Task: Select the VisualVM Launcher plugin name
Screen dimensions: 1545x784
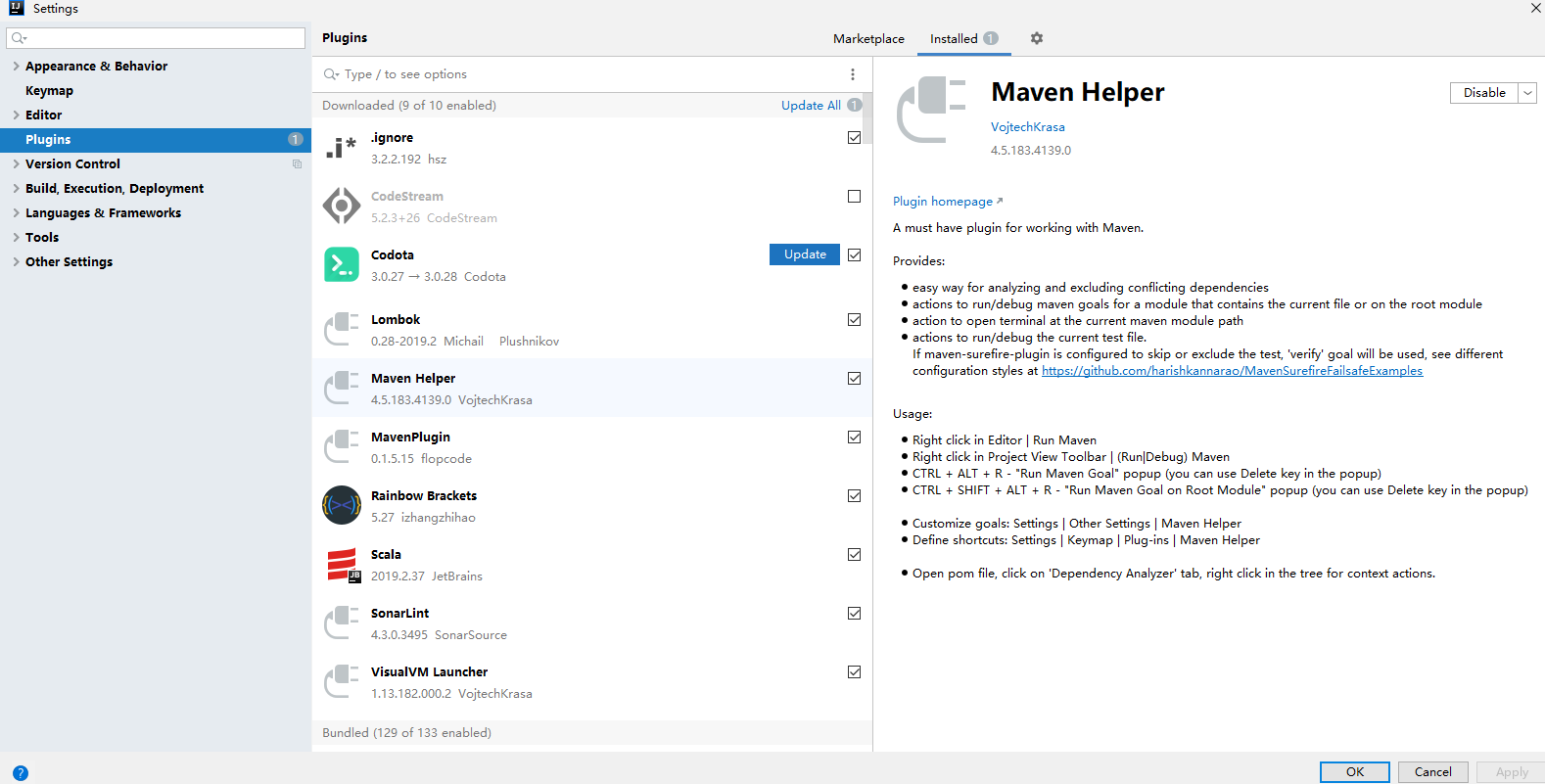Action: click(429, 672)
